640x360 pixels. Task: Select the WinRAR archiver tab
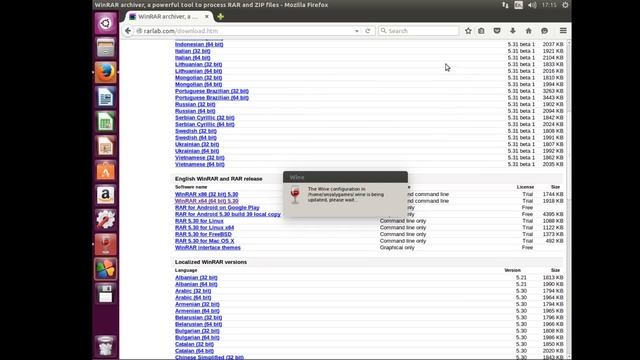click(x=168, y=17)
